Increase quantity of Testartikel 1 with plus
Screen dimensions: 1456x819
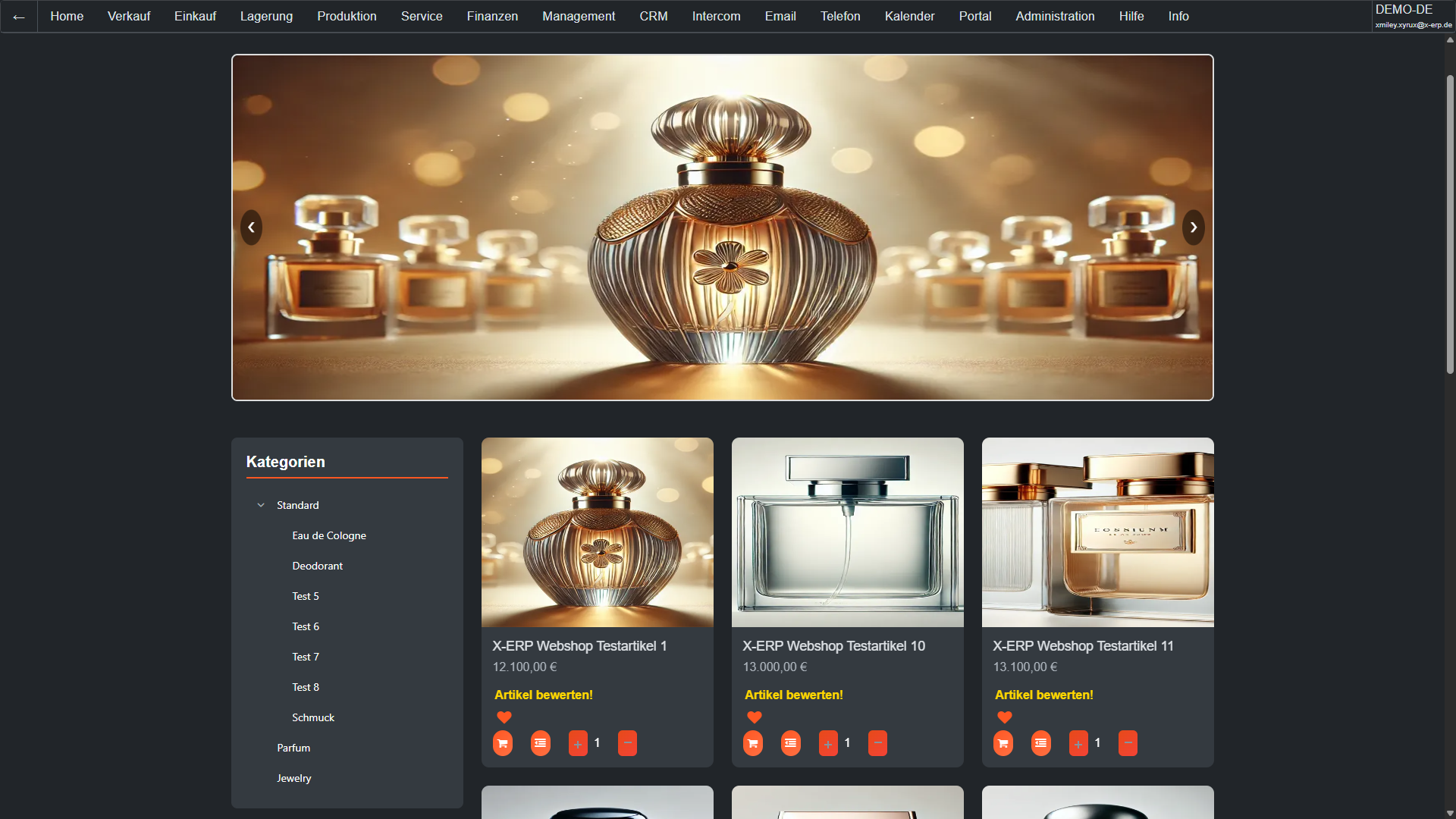click(578, 743)
